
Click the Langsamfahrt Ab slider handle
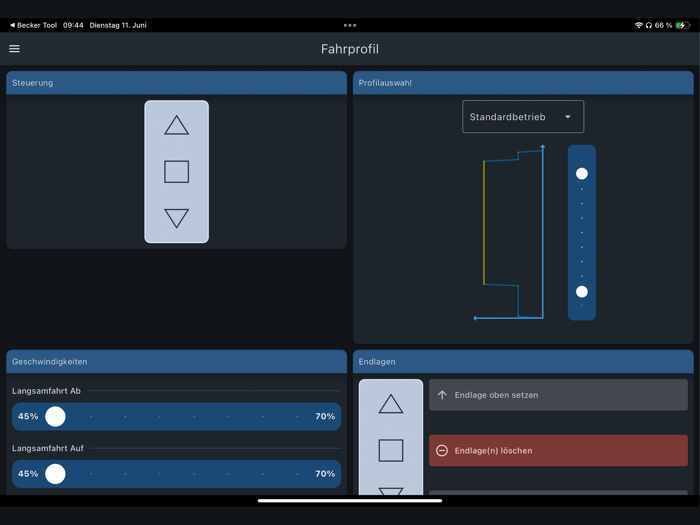point(55,417)
